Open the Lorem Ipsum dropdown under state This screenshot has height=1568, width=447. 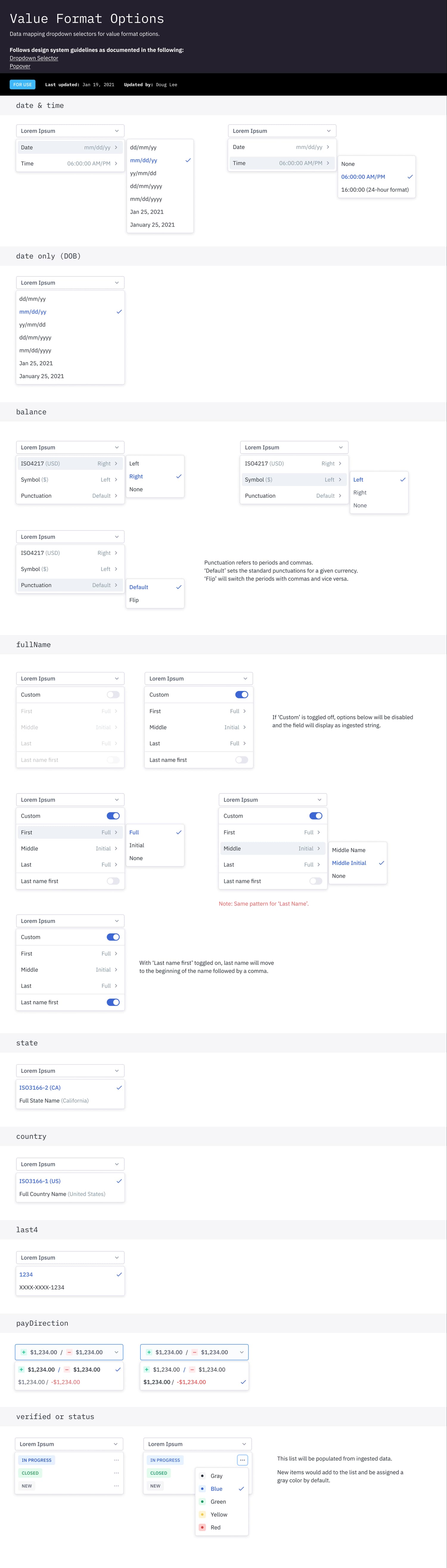click(70, 1071)
